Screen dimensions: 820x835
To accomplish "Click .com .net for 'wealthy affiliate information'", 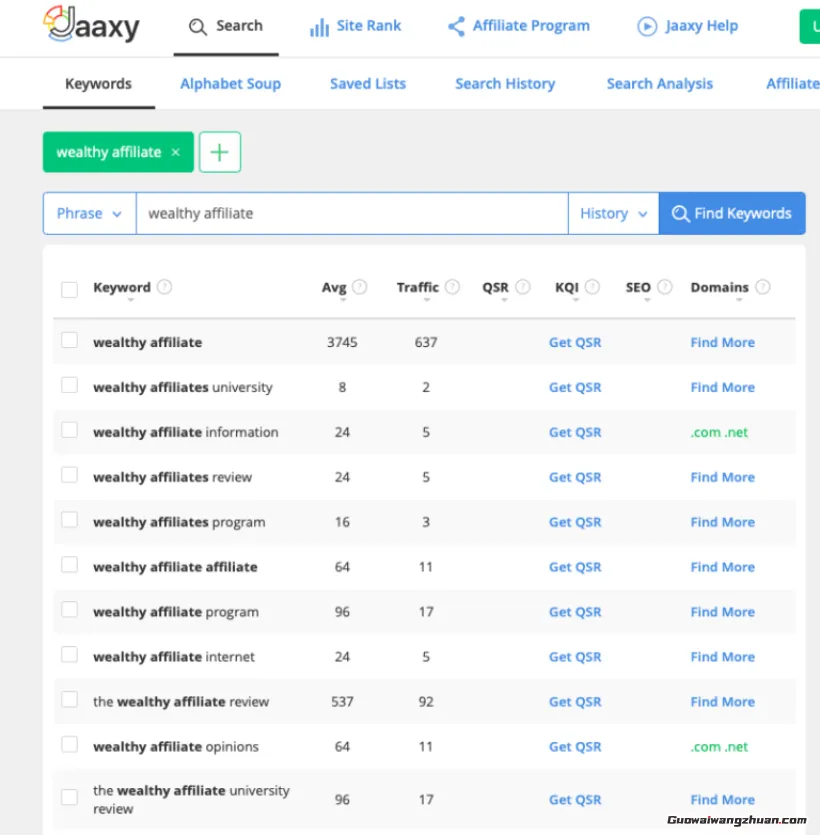I will pyautogui.click(x=719, y=432).
